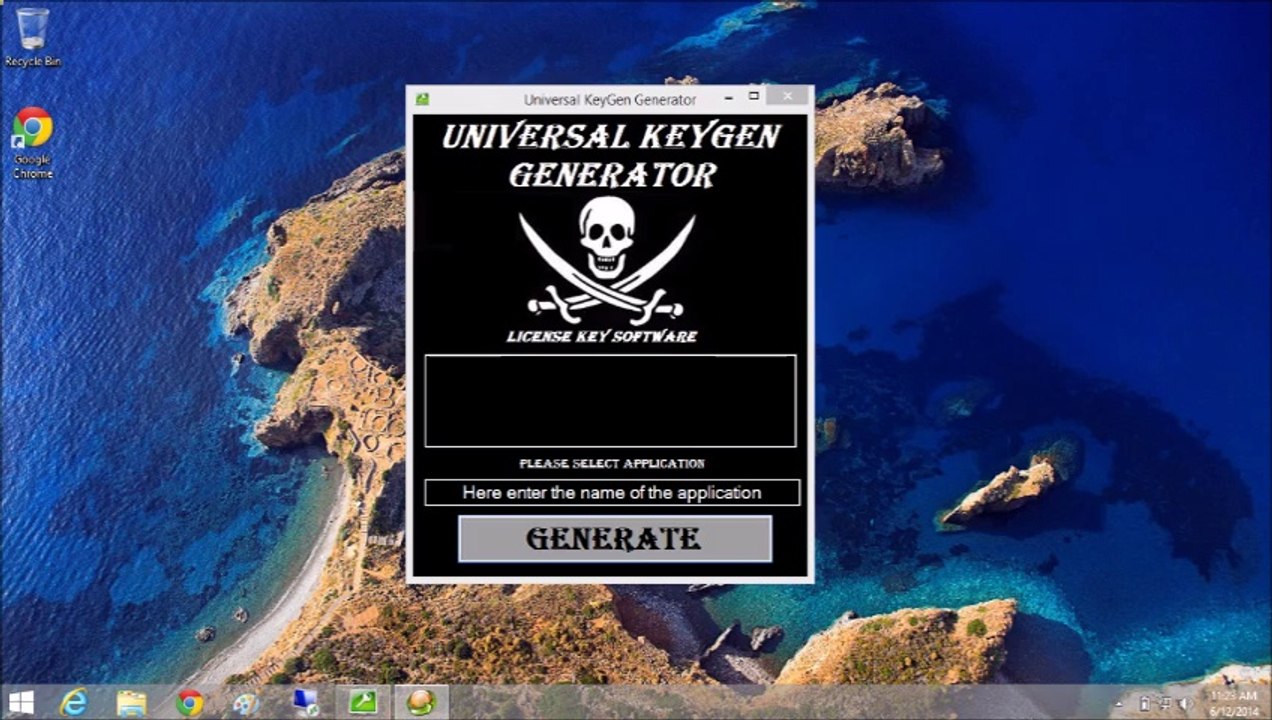Select the active orange-green orb taskbar icon
Screen dimensions: 1272x720
click(421, 703)
